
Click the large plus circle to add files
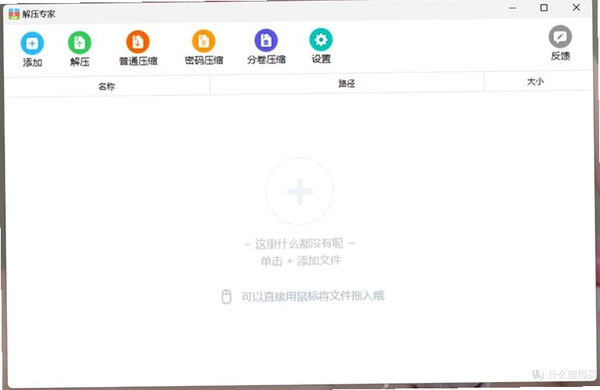pyautogui.click(x=300, y=191)
